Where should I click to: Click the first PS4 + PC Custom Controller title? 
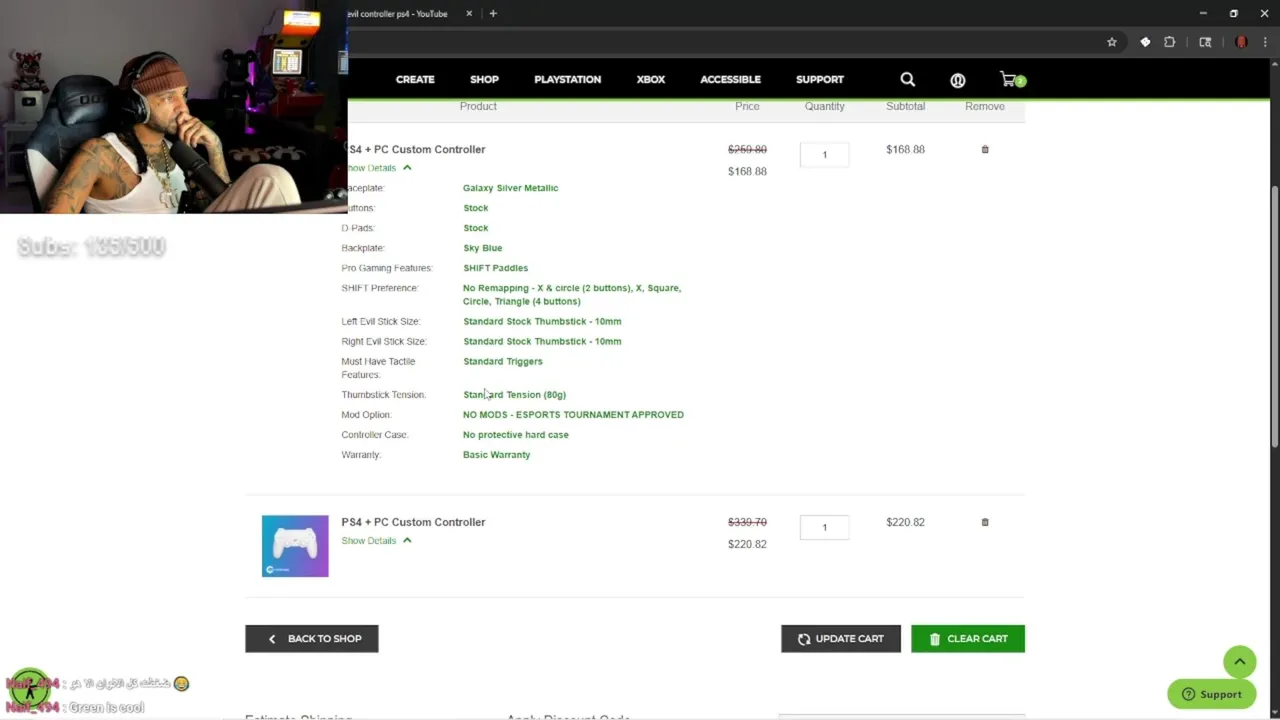click(x=417, y=149)
